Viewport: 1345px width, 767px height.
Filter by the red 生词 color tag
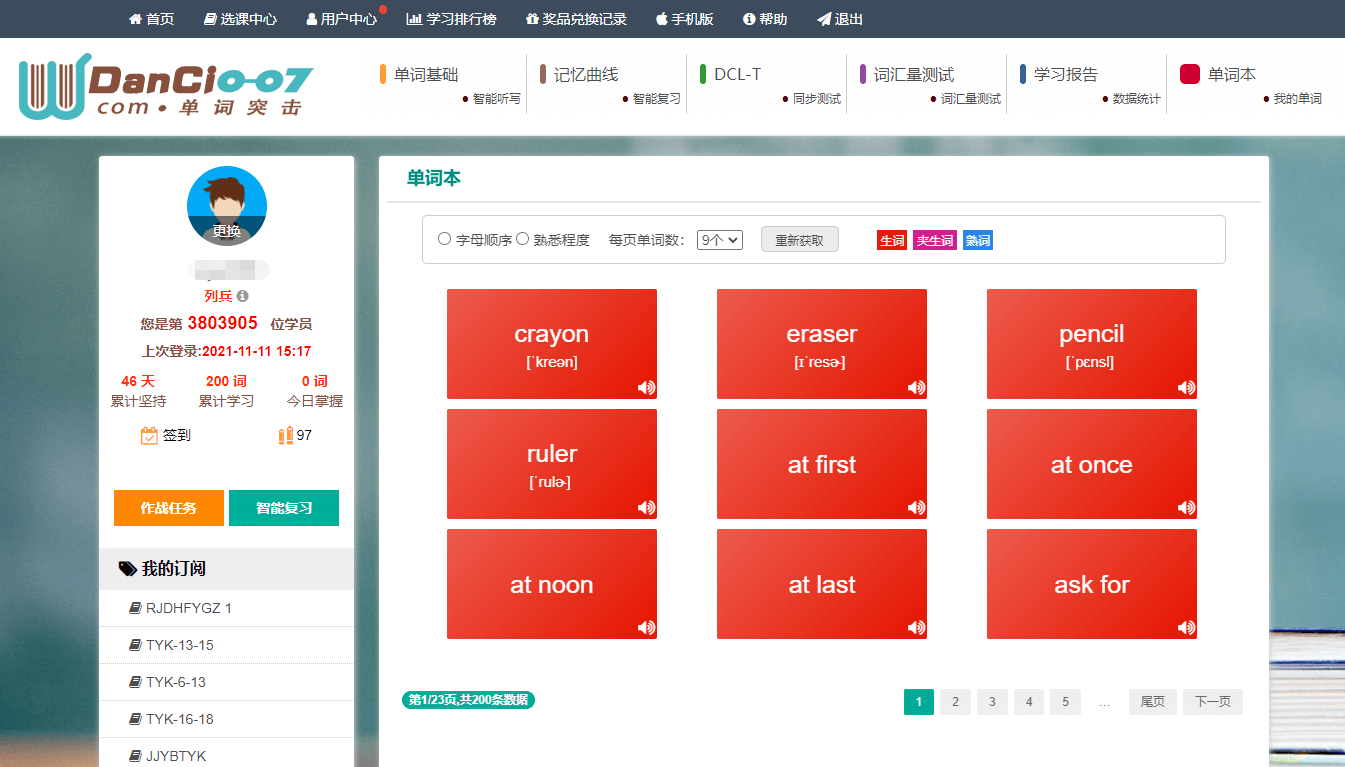[x=892, y=240]
